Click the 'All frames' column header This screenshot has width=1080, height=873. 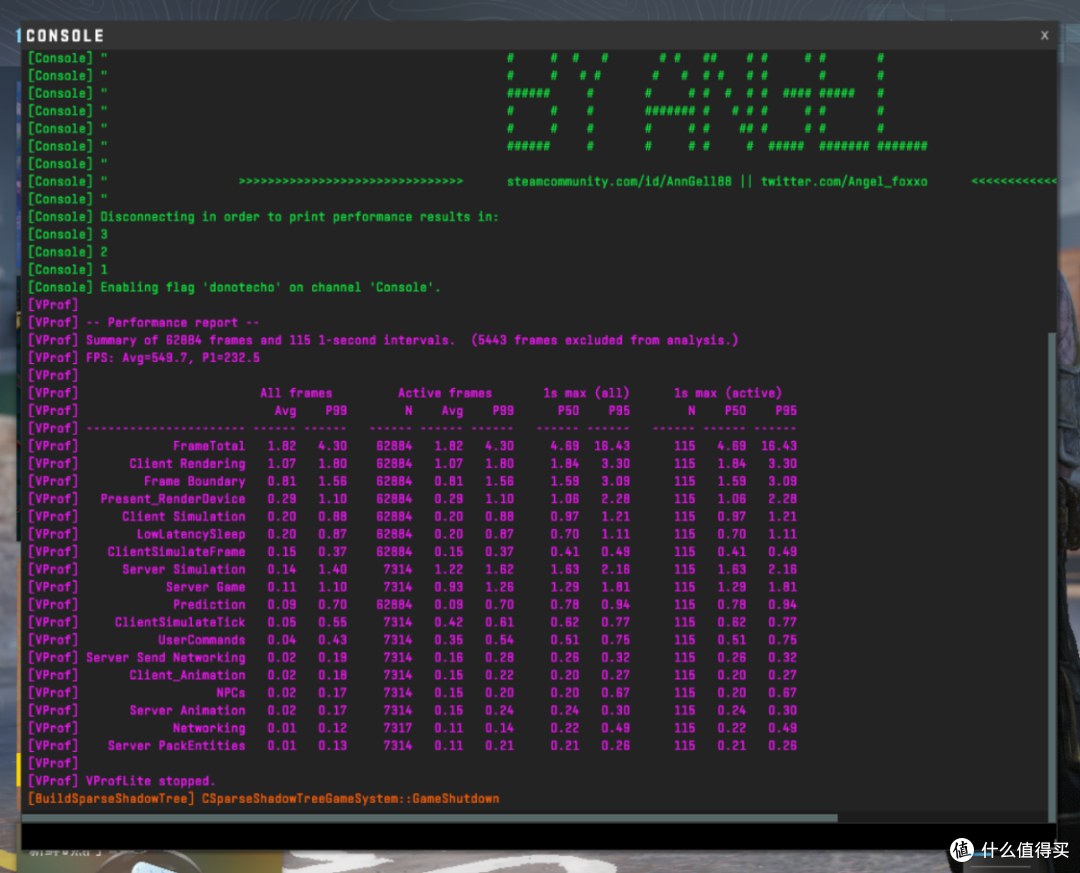296,393
